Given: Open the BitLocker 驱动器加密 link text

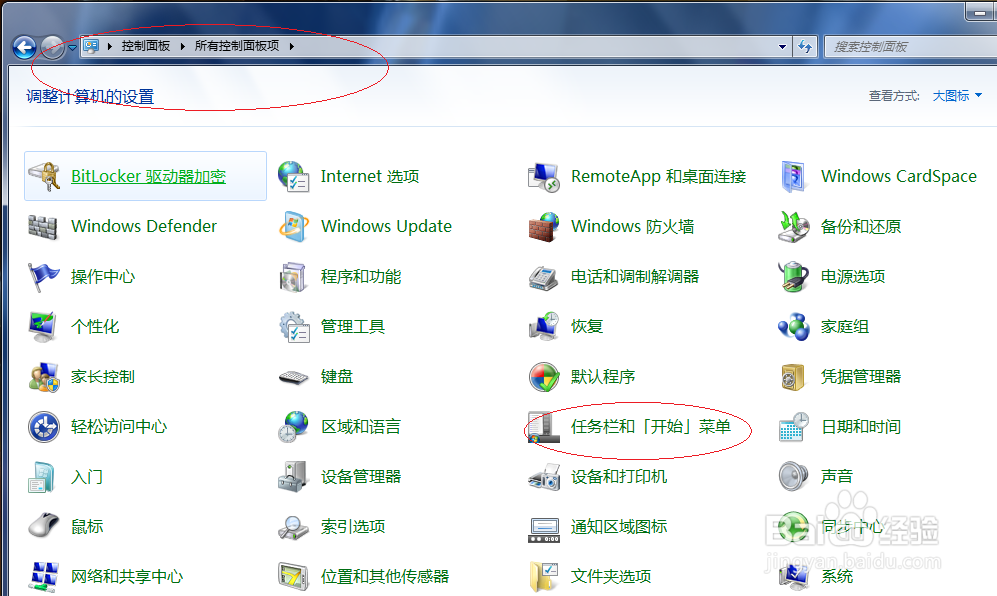Looking at the screenshot, I should 148,176.
